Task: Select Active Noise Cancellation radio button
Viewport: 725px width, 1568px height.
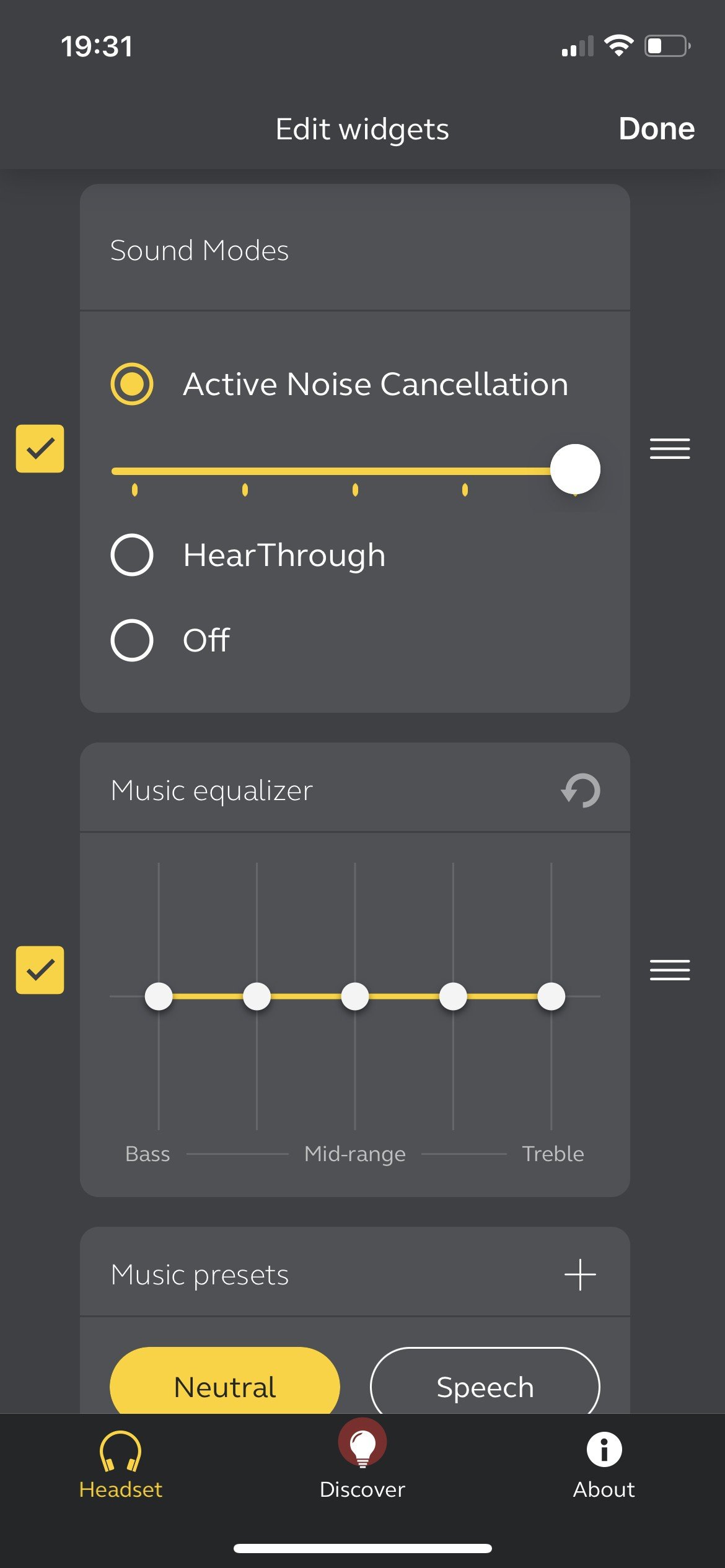Action: click(132, 384)
